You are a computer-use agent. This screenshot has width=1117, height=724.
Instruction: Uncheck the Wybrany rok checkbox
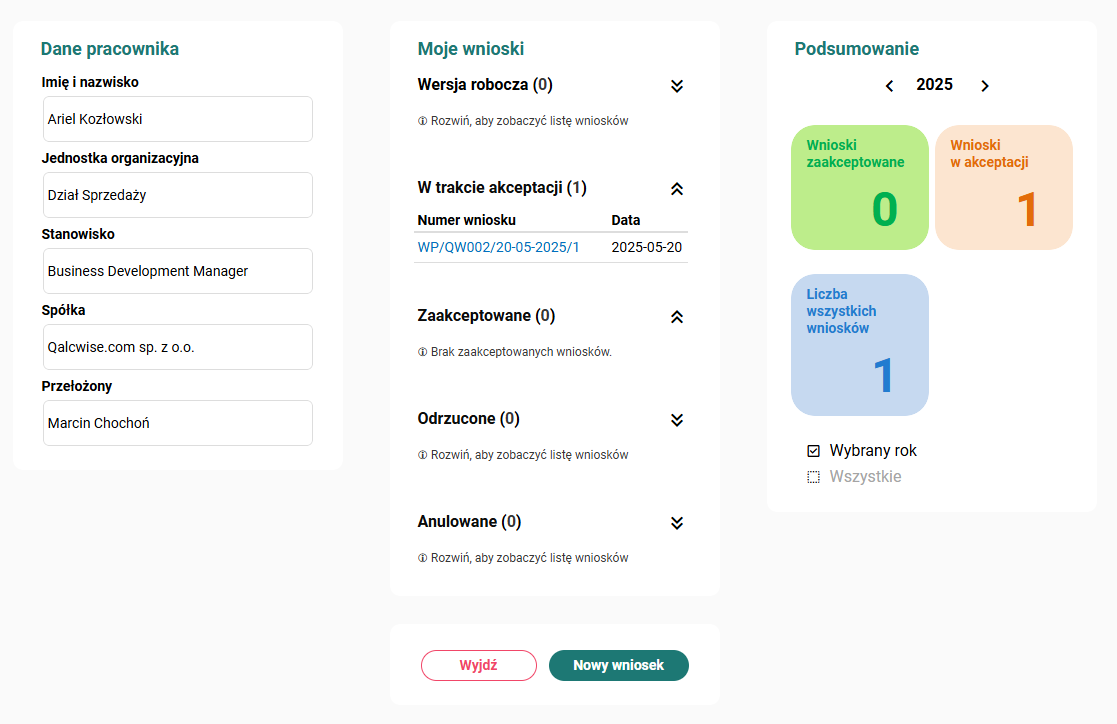[x=814, y=451]
